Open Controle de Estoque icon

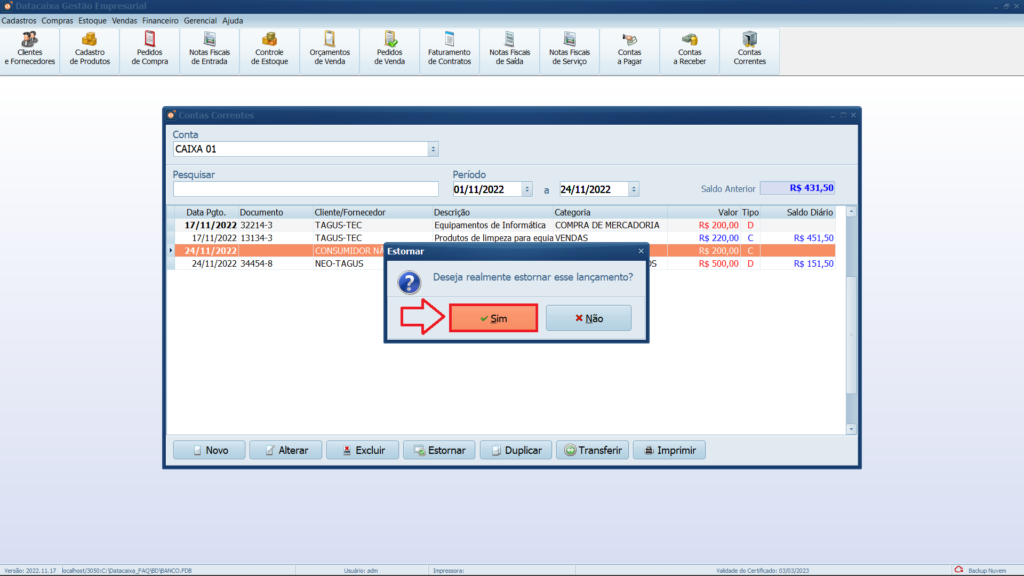point(269,48)
